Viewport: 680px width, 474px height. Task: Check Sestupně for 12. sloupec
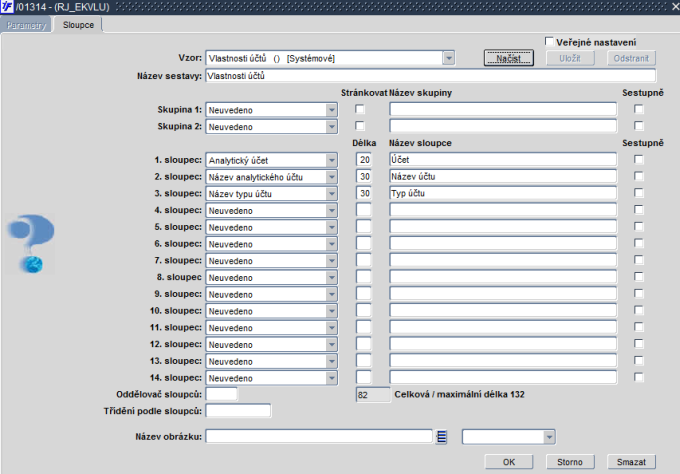(x=638, y=344)
